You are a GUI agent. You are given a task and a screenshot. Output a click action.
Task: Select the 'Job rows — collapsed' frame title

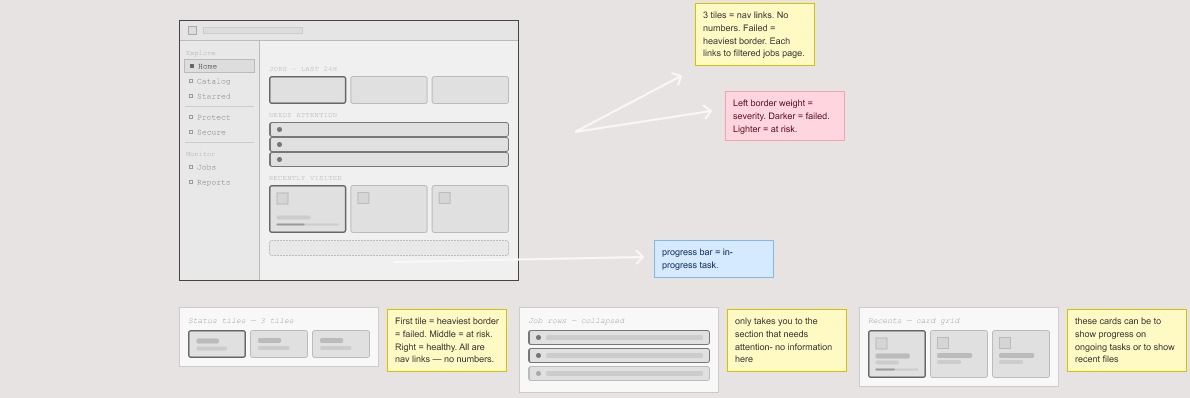pyautogui.click(x=576, y=321)
